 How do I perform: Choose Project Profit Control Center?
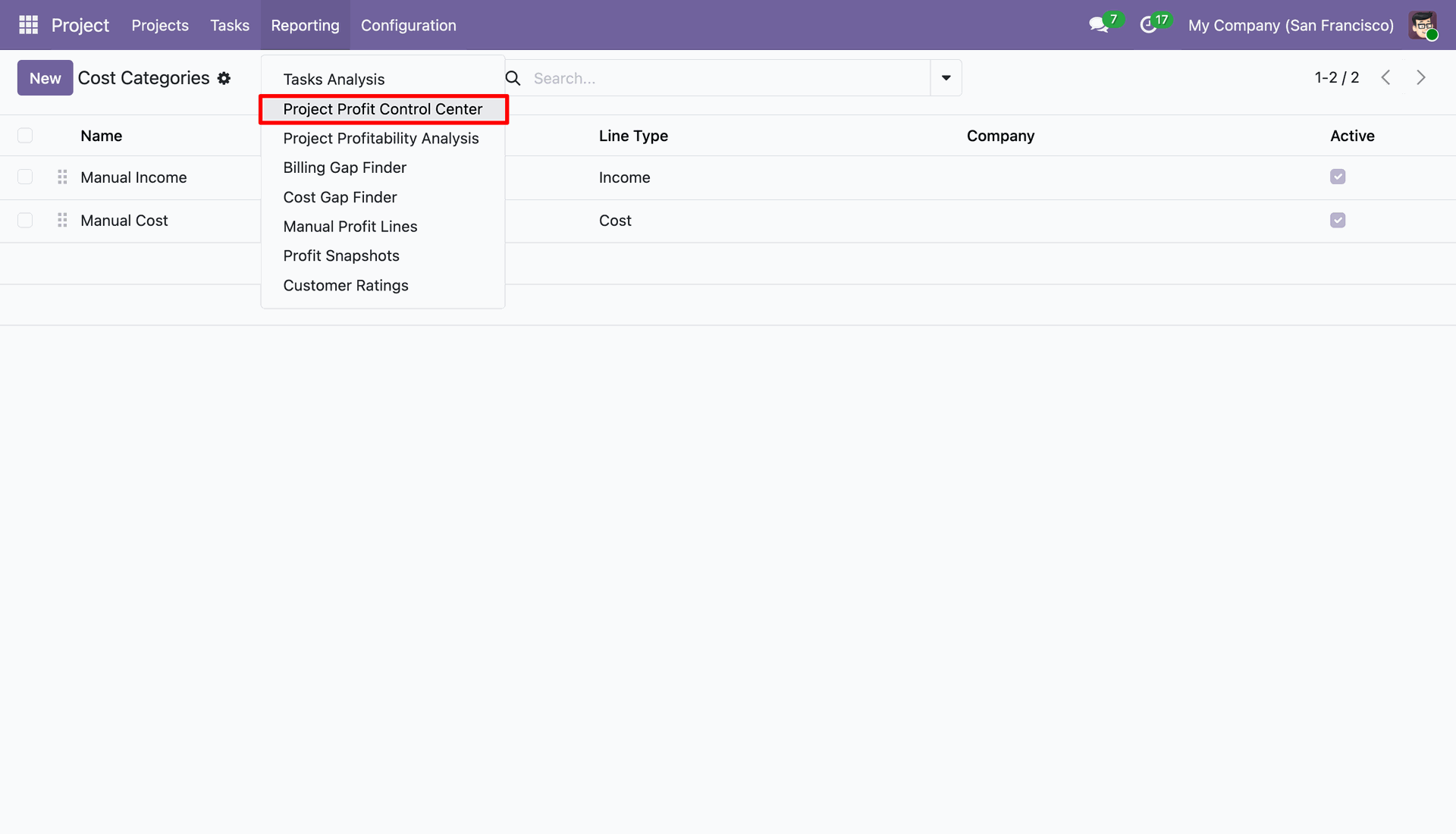[x=383, y=109]
